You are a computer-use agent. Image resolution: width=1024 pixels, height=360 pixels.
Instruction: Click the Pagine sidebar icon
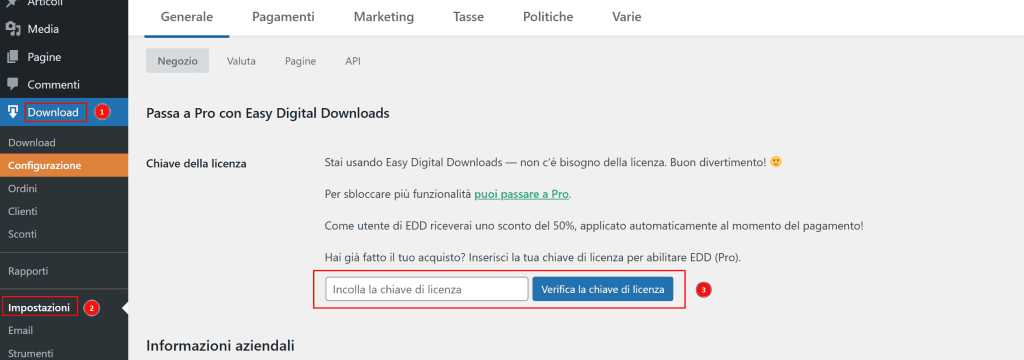13,57
